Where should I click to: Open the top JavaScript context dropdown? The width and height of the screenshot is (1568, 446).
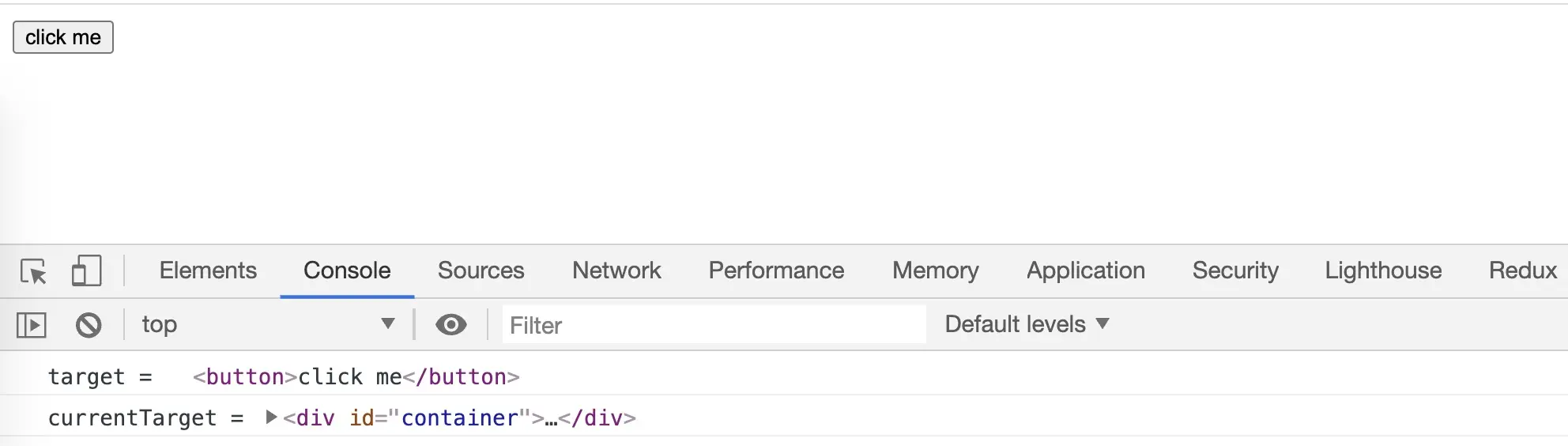pyautogui.click(x=267, y=324)
